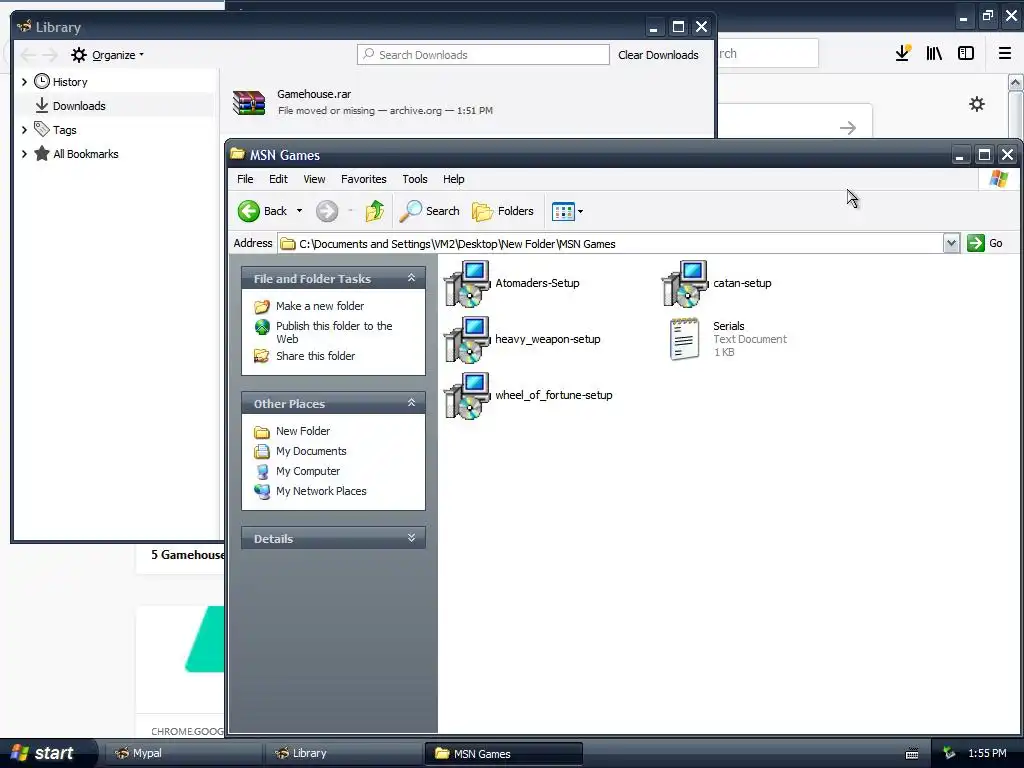The image size is (1024, 768).
Task: Open the View menu
Action: tap(314, 179)
